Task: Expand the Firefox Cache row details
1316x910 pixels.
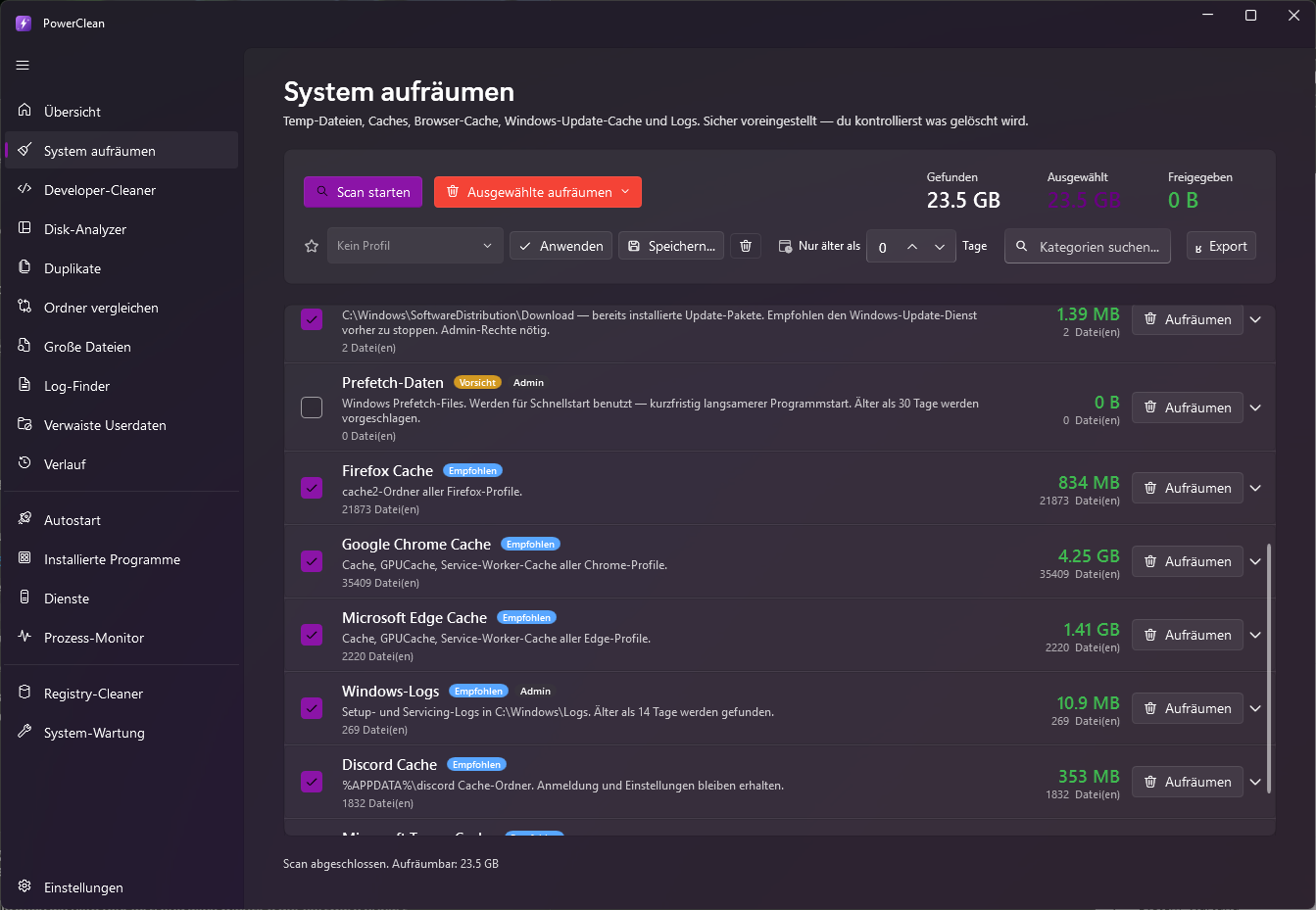Action: point(1255,488)
